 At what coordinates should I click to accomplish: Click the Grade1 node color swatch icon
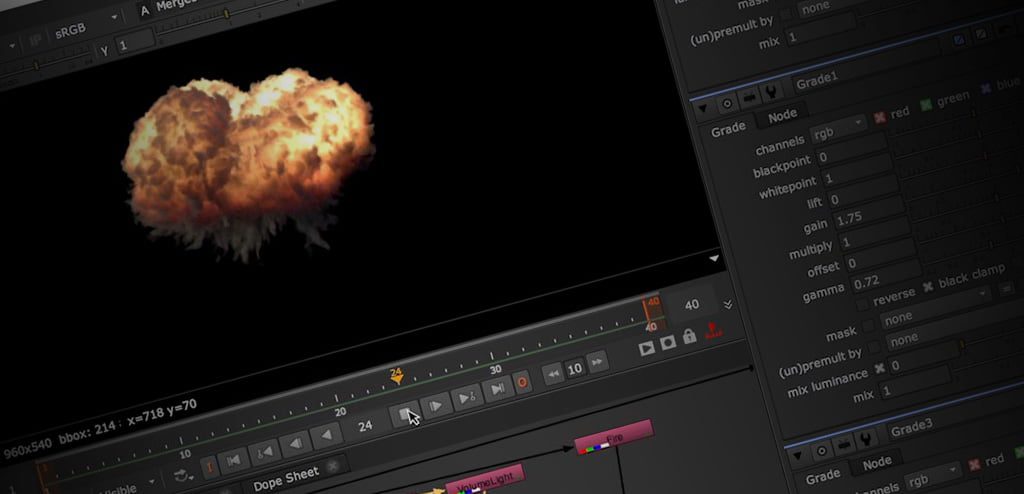749,97
